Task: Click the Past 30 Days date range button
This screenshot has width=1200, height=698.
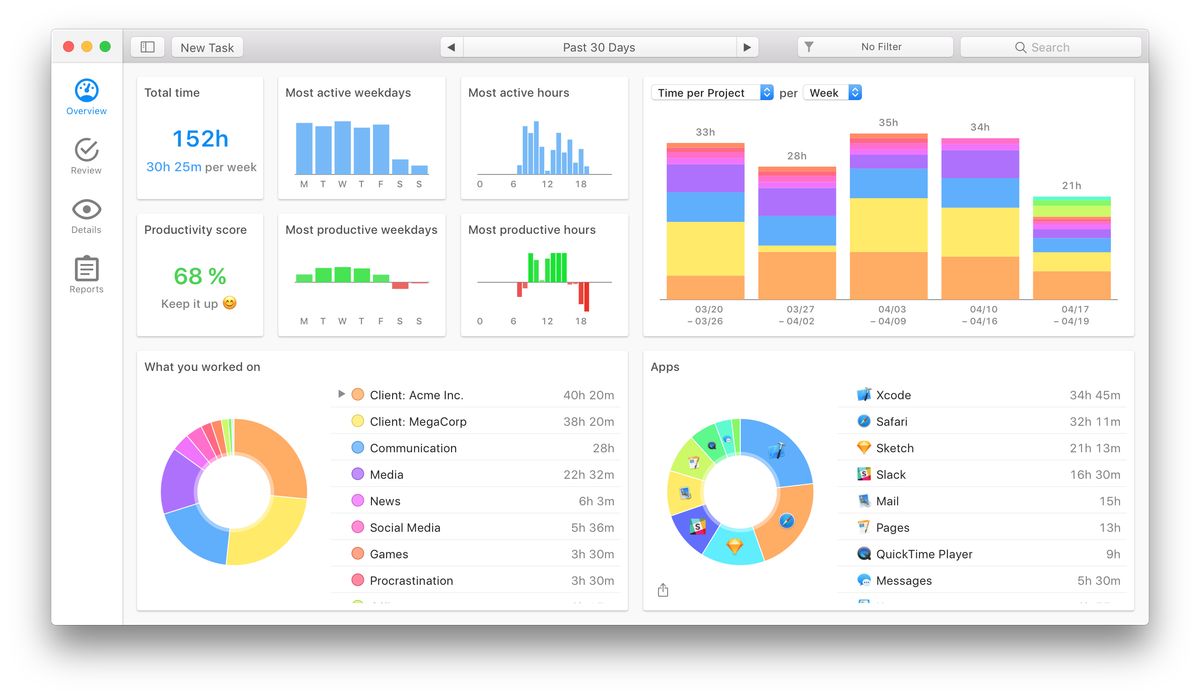Action: pos(598,47)
